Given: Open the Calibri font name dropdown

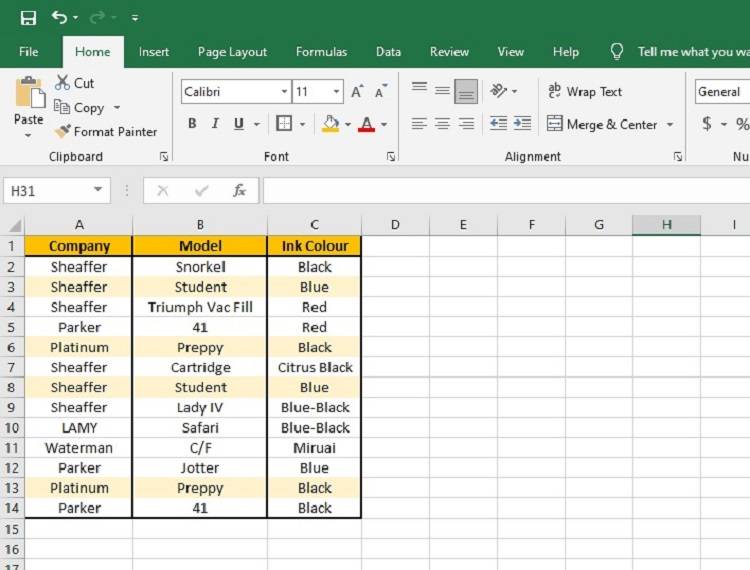Looking at the screenshot, I should coord(284,91).
